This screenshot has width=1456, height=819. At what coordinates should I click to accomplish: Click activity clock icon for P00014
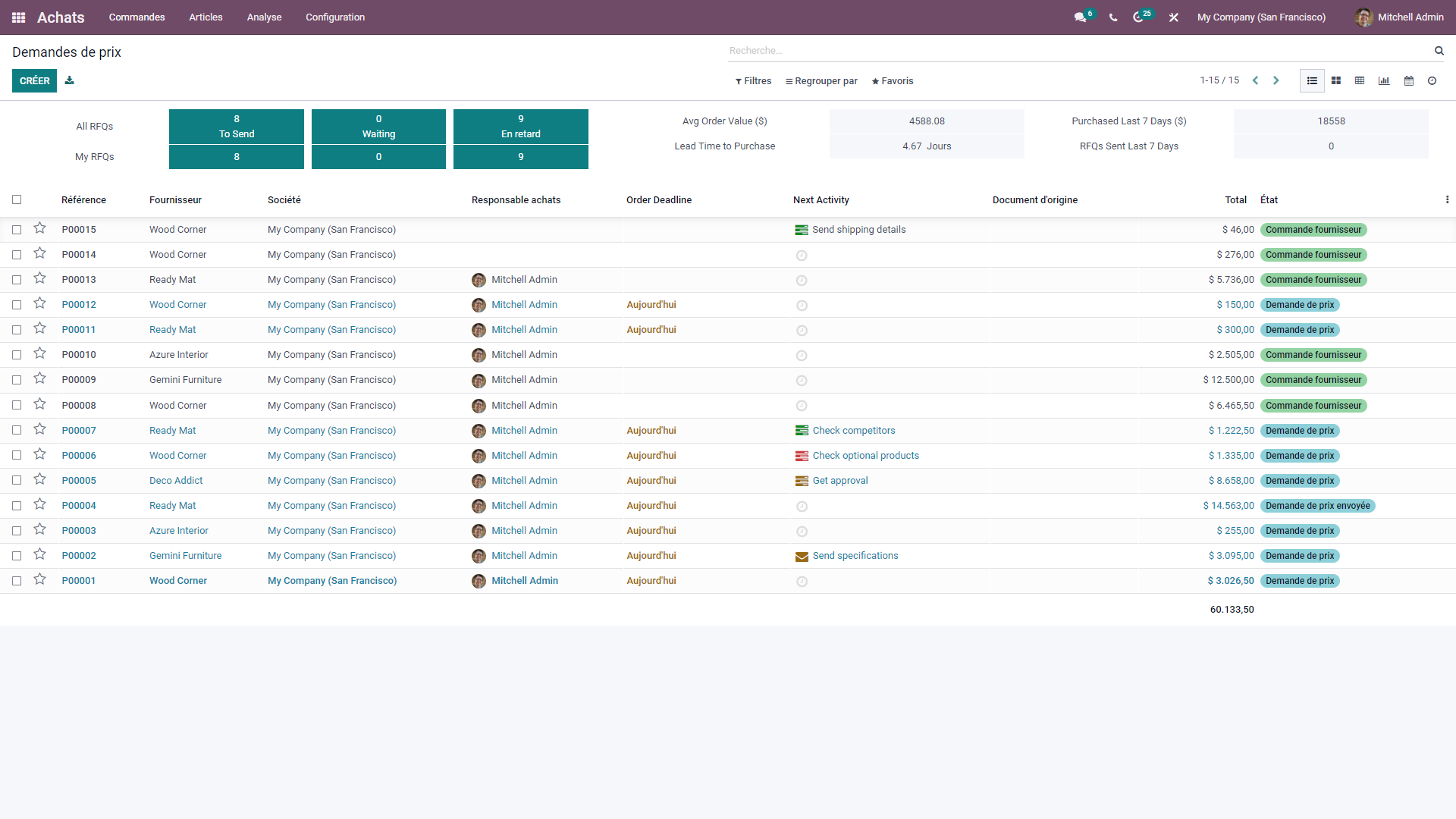pos(802,256)
